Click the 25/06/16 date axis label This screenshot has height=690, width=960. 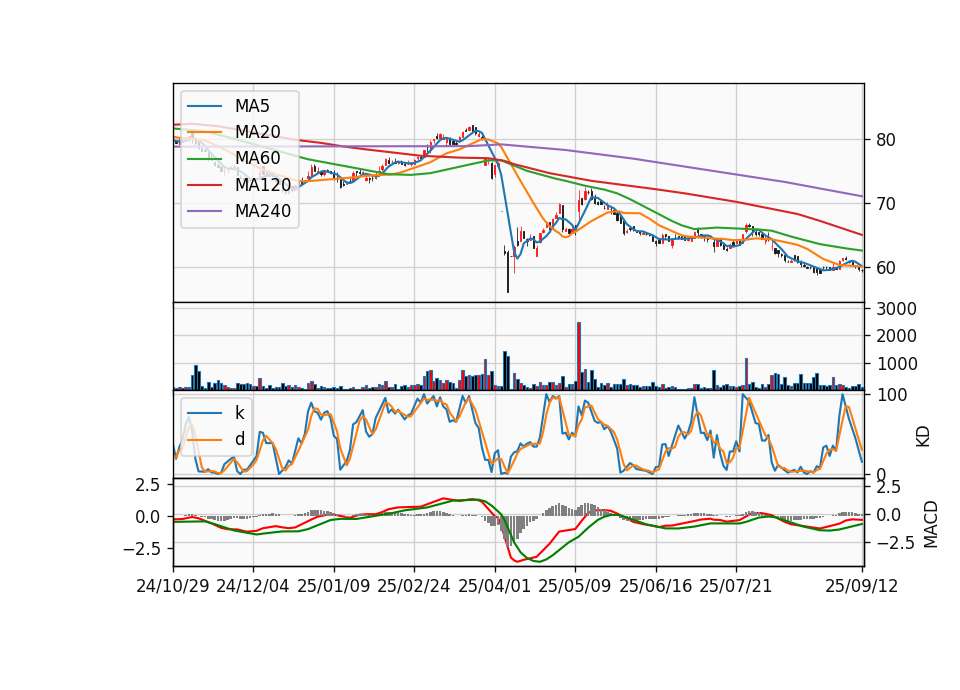[x=655, y=586]
